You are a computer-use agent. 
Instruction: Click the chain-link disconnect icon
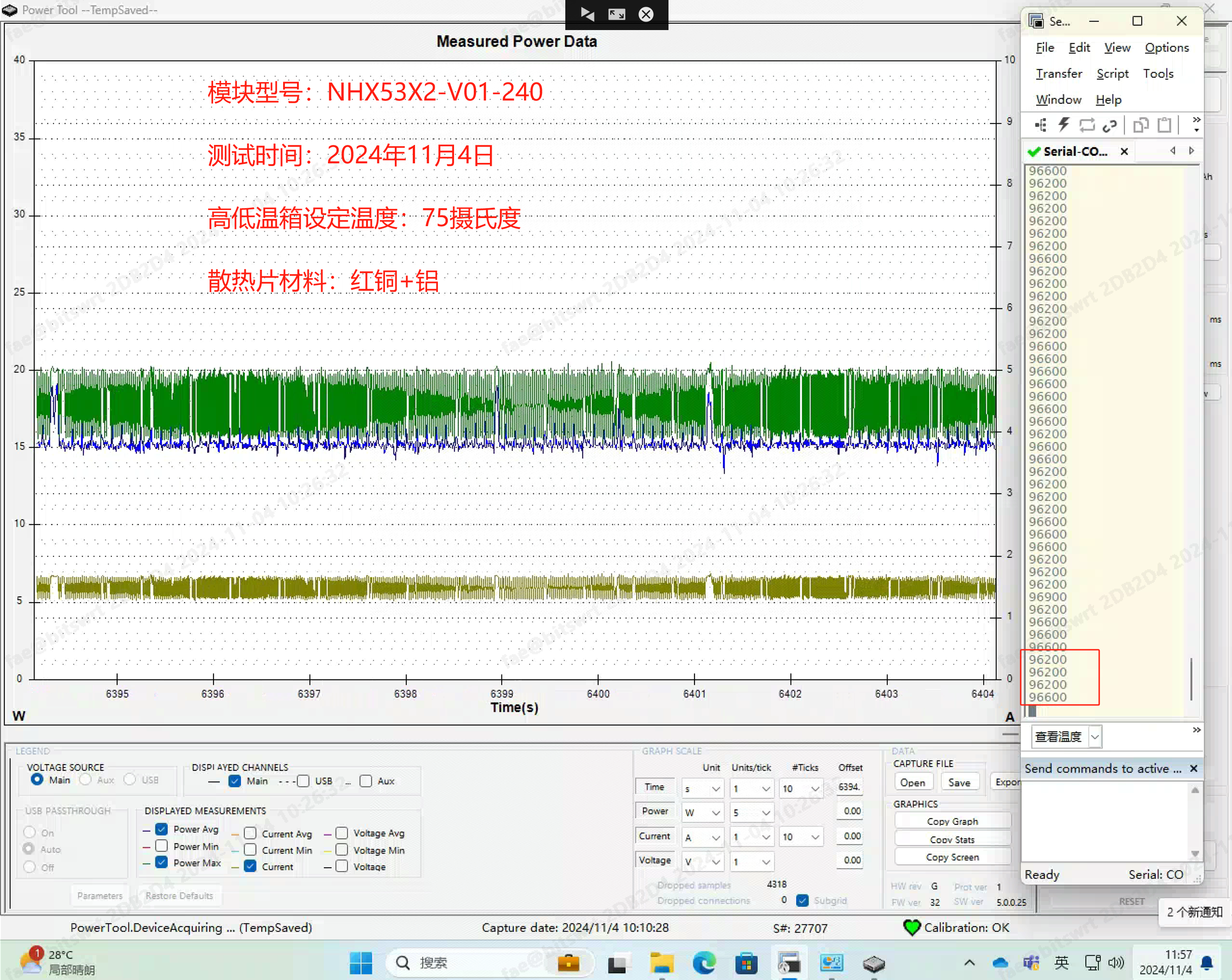coord(1109,126)
